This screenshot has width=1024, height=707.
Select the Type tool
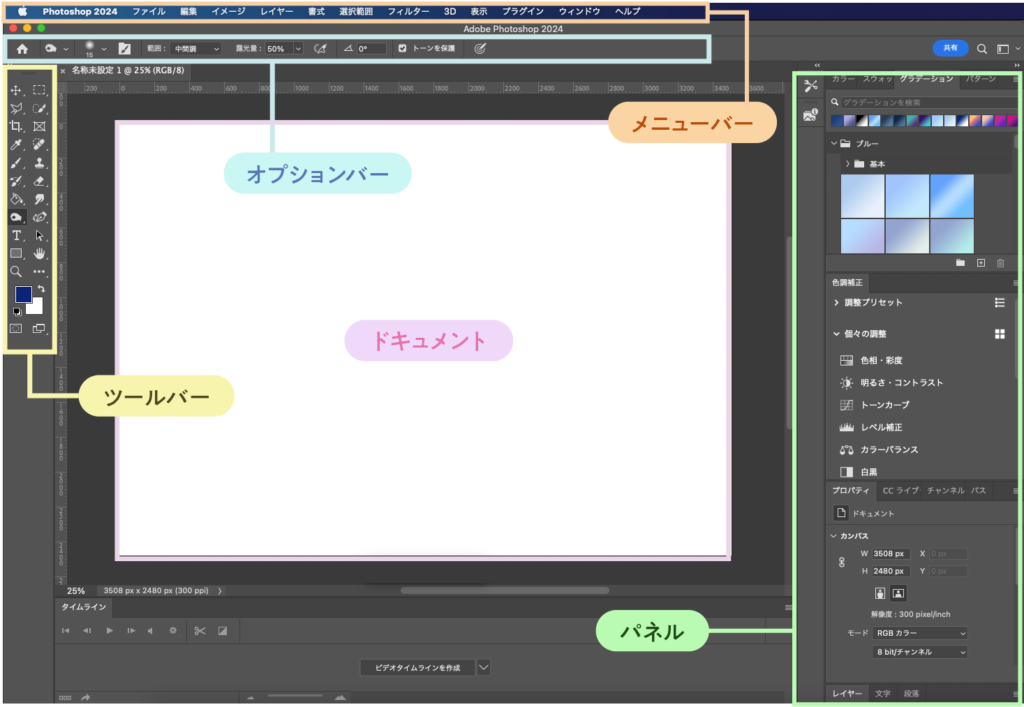pos(16,235)
